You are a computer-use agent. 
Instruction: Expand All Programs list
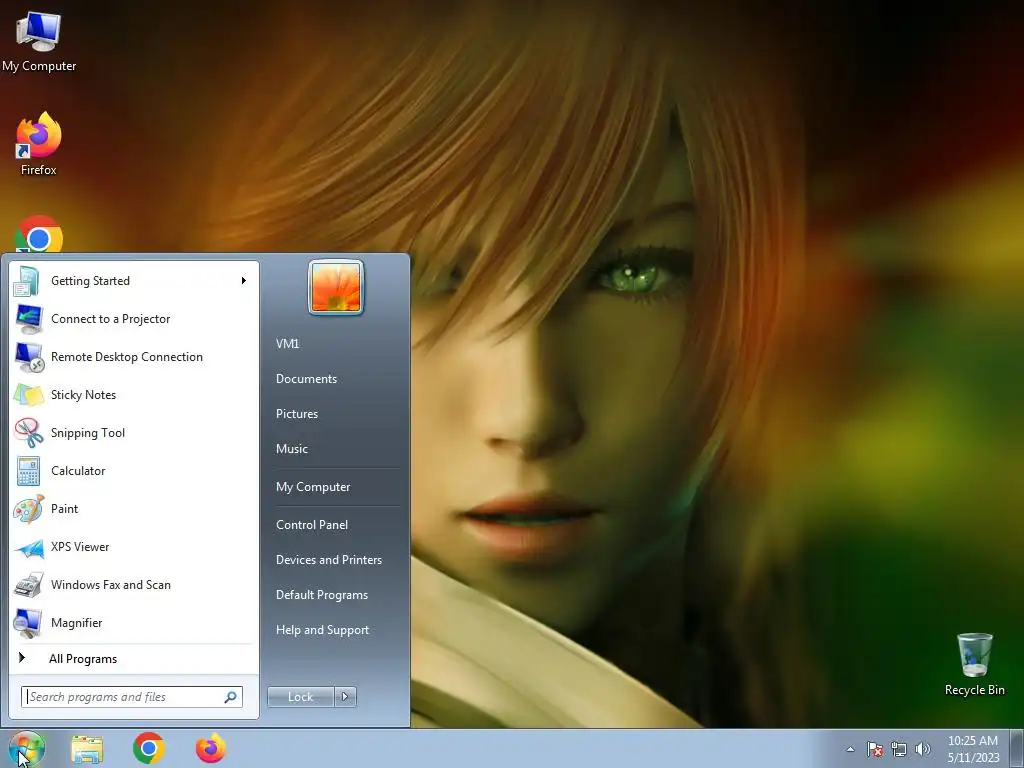(83, 659)
